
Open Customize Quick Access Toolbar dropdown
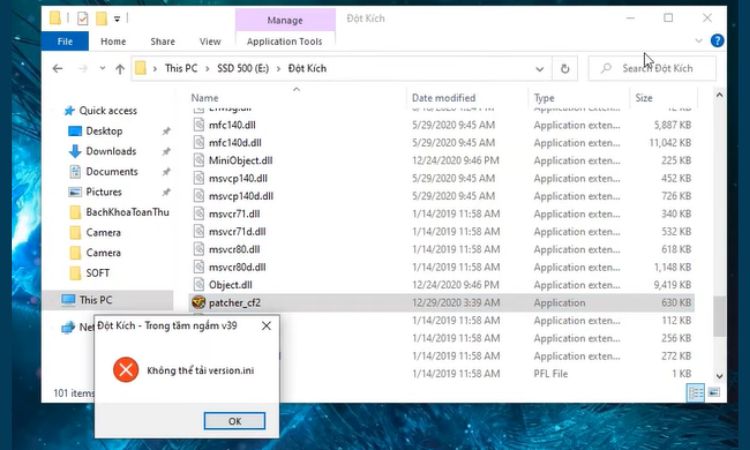click(117, 19)
